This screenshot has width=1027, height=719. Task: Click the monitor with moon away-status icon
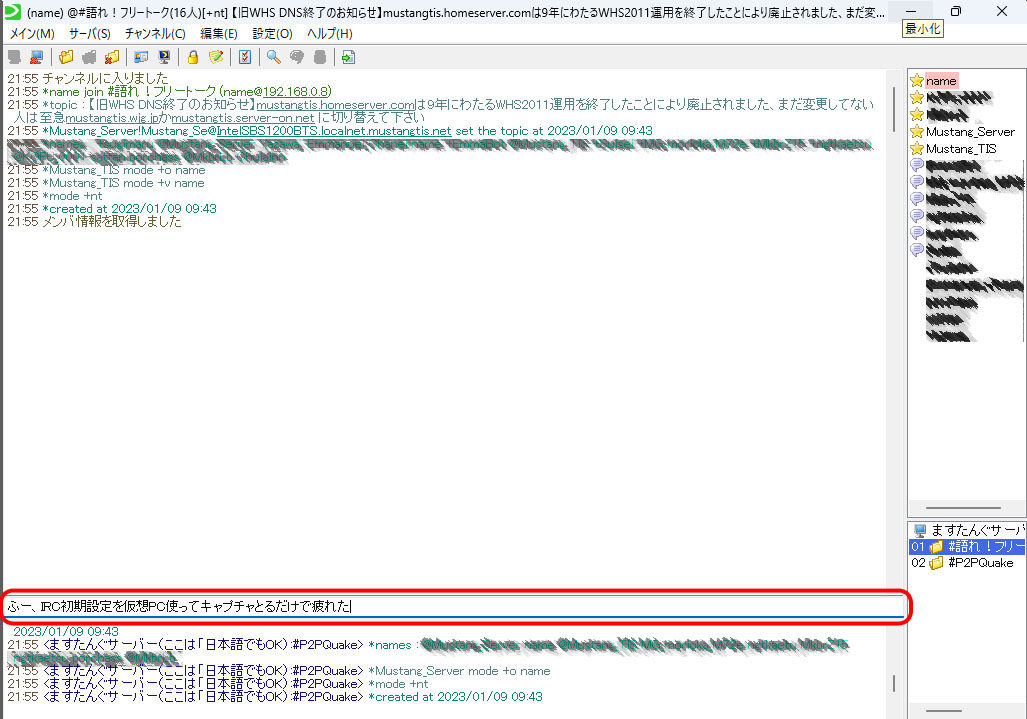click(163, 57)
